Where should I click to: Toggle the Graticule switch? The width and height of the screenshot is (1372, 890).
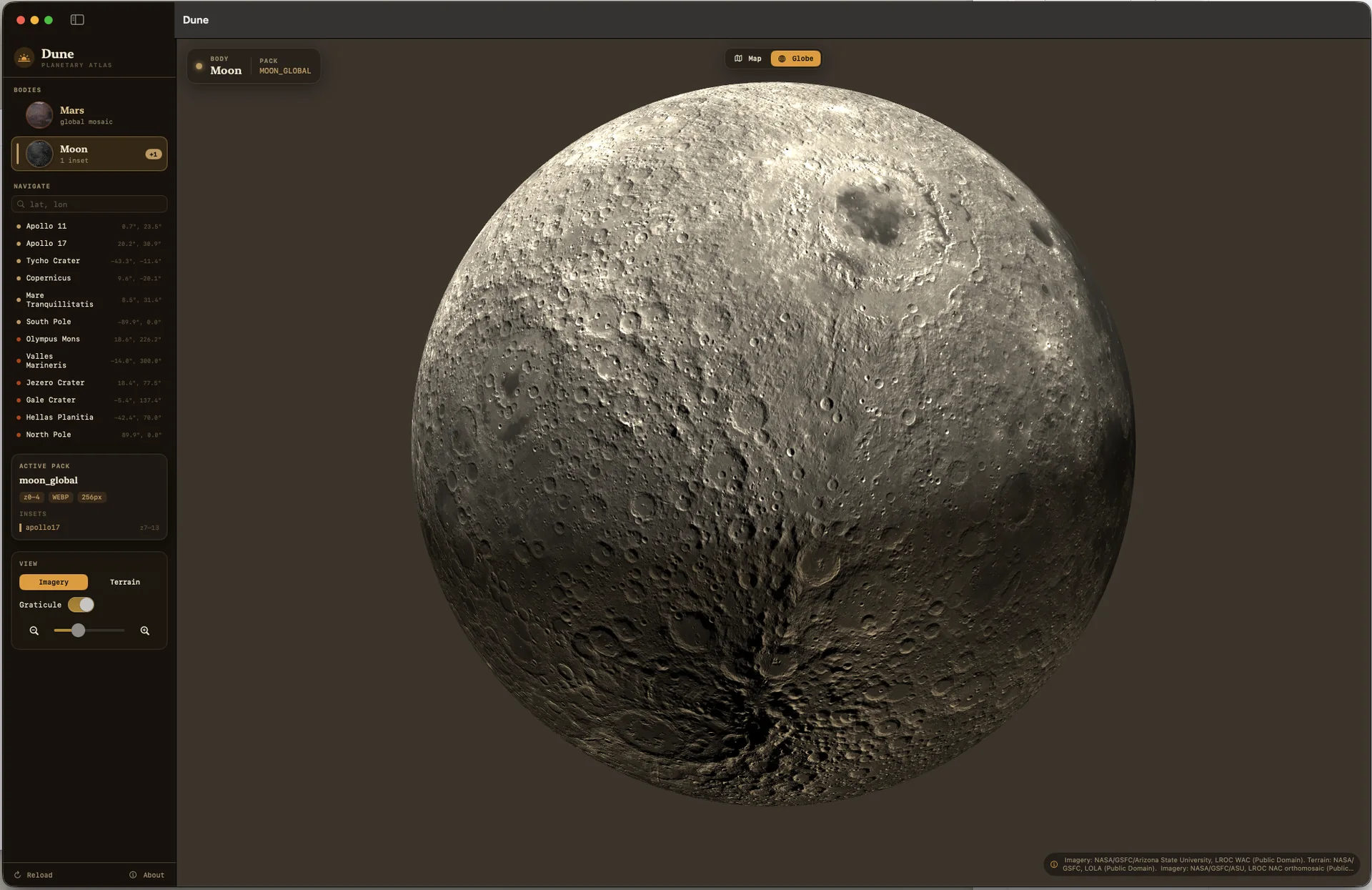tap(81, 605)
